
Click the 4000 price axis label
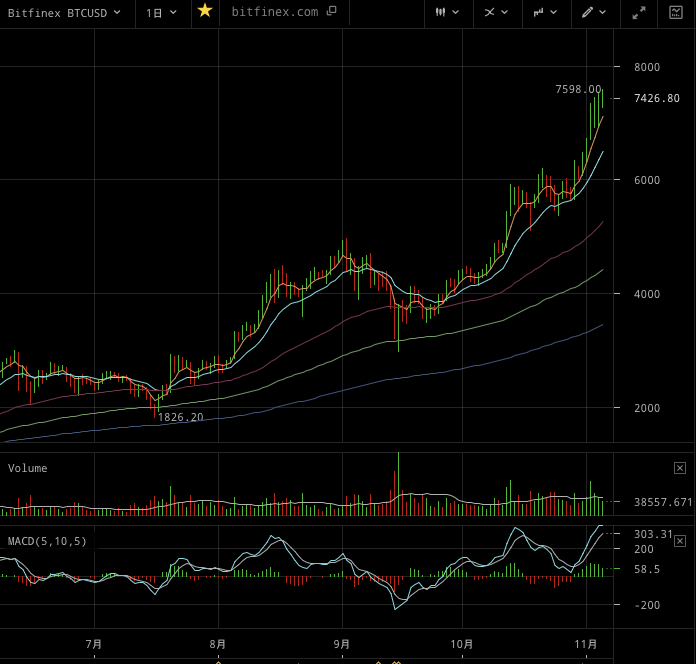647,294
